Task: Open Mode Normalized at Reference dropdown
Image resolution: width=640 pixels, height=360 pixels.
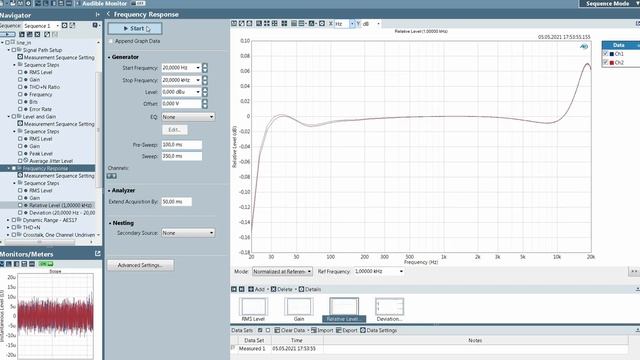Action: point(282,271)
